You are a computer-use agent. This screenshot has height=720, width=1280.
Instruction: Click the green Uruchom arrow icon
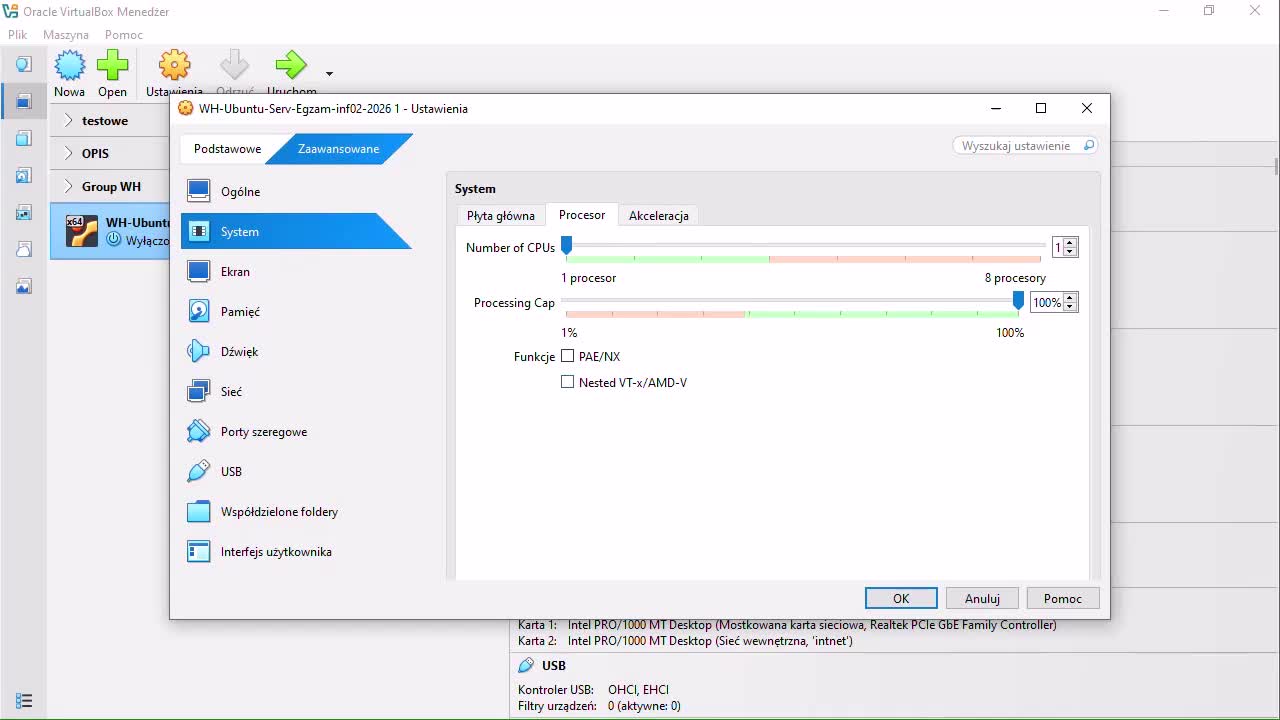pyautogui.click(x=291, y=65)
